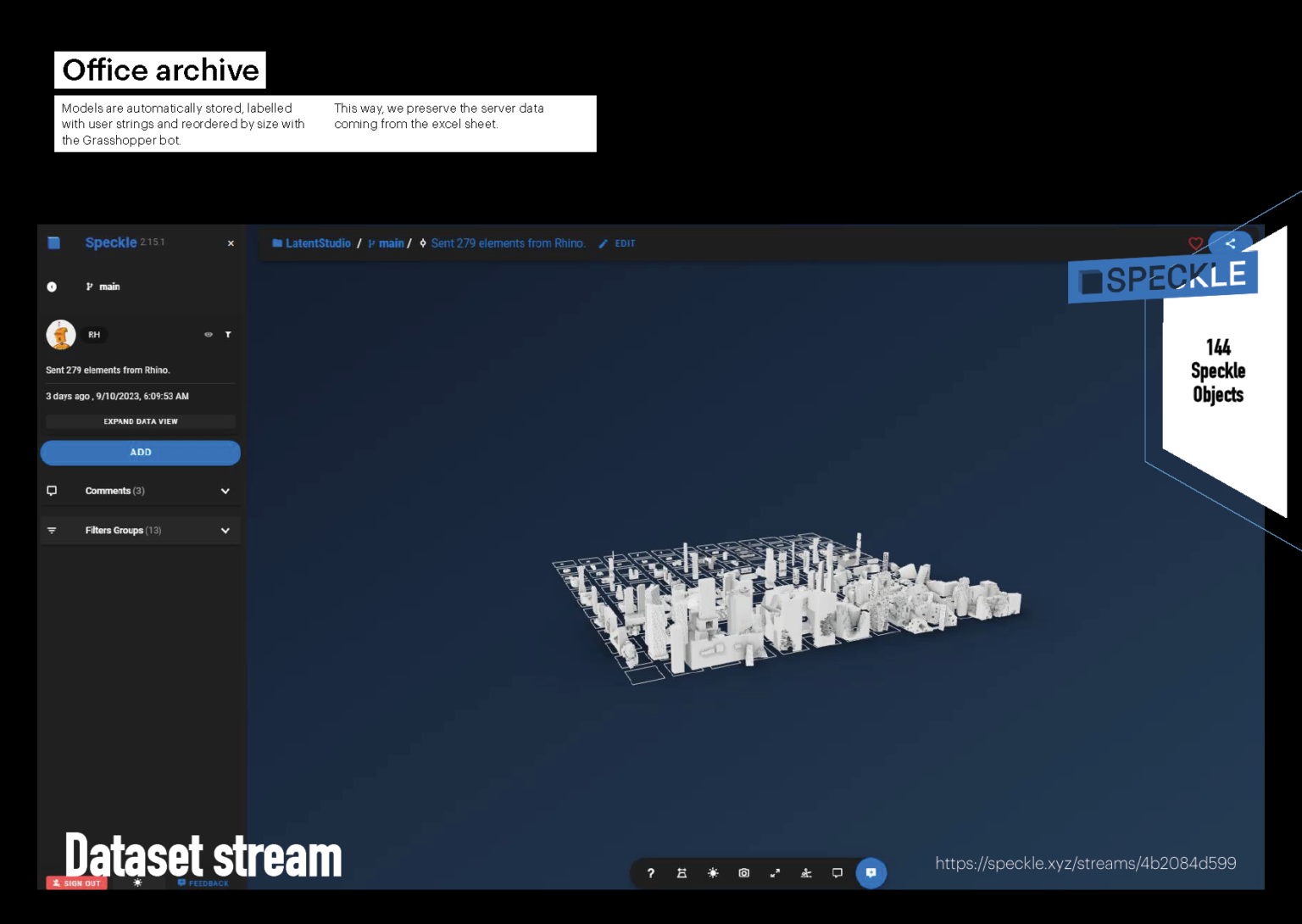Open the Speckle logo menu in the sidebar
1302x924 pixels.
[x=54, y=242]
